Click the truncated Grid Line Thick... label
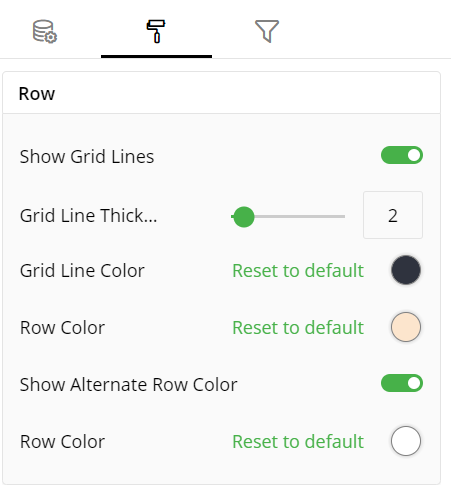The image size is (451, 485). click(x=88, y=216)
